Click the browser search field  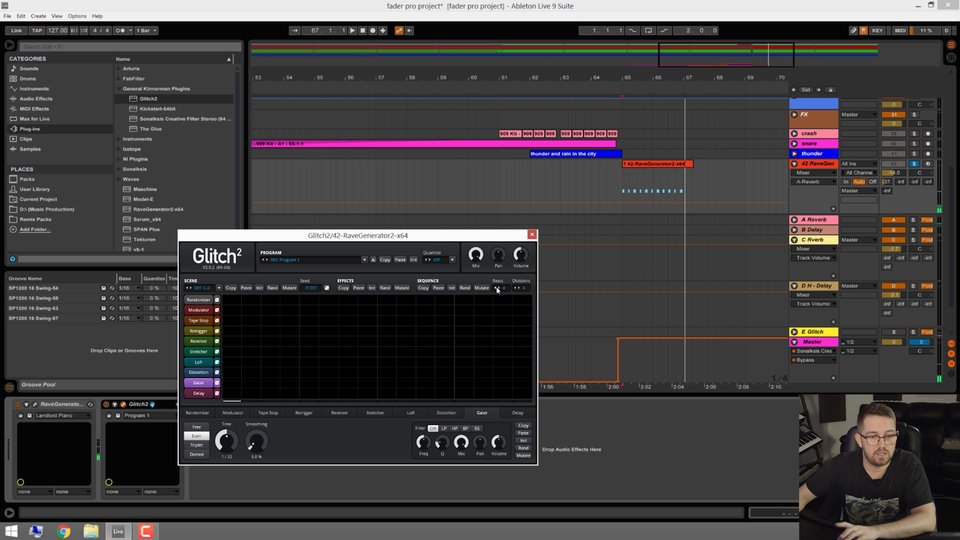(x=130, y=47)
